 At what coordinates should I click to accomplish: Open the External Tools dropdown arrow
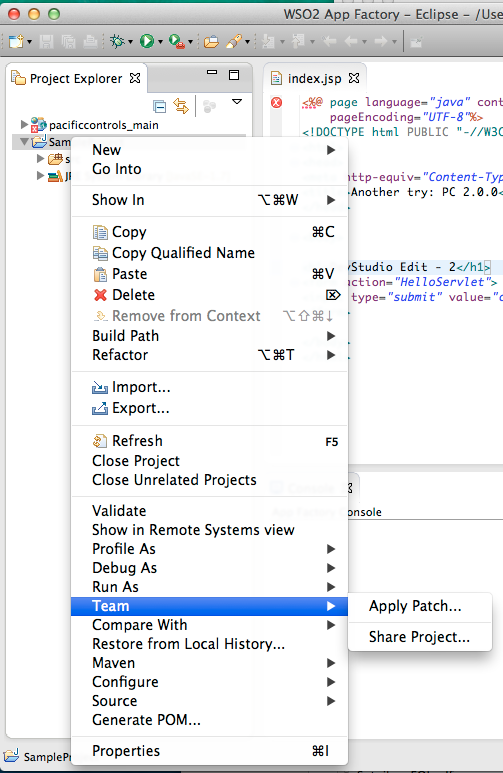(190, 42)
